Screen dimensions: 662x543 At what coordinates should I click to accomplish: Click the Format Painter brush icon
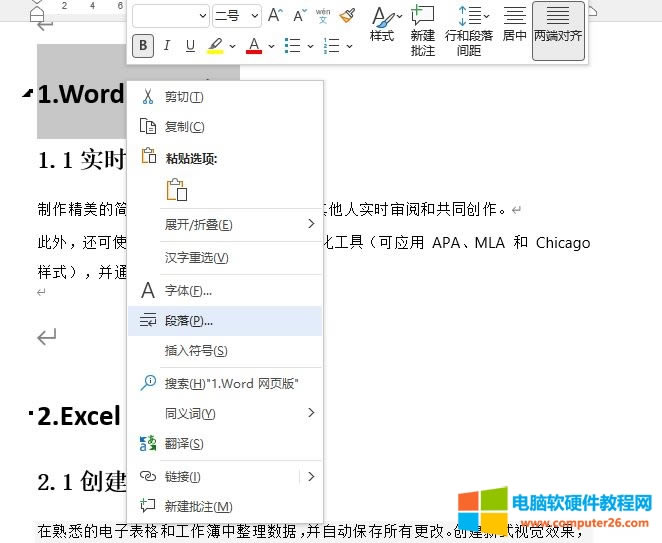click(x=347, y=15)
